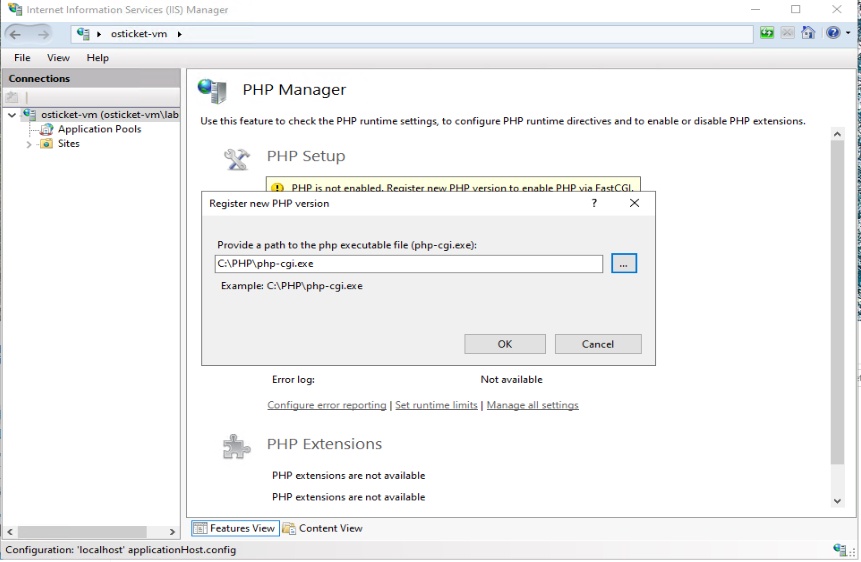Click the vertical scrollbar thumb
Viewport: 861px width, 562px height.
coord(837,302)
